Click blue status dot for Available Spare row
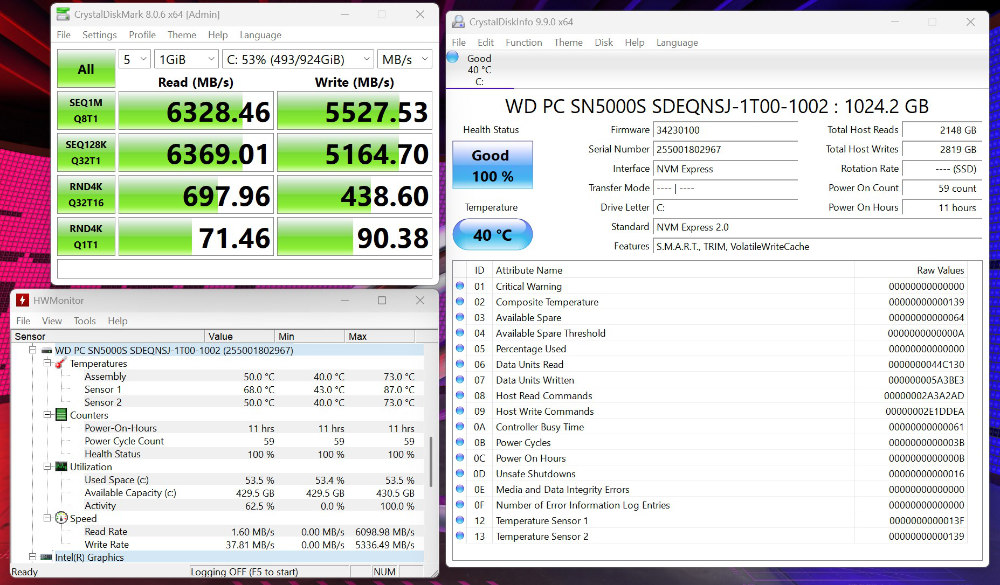Screen dimensions: 1000x585 coord(460,317)
